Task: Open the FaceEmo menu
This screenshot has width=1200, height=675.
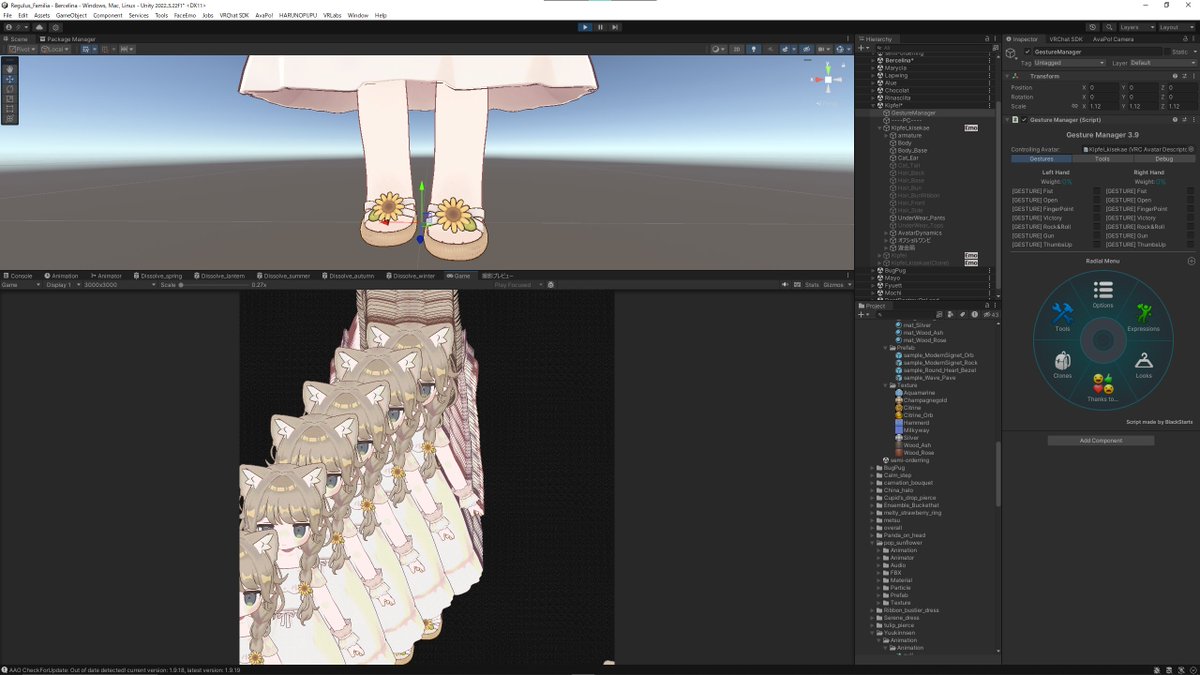Action: 184,15
